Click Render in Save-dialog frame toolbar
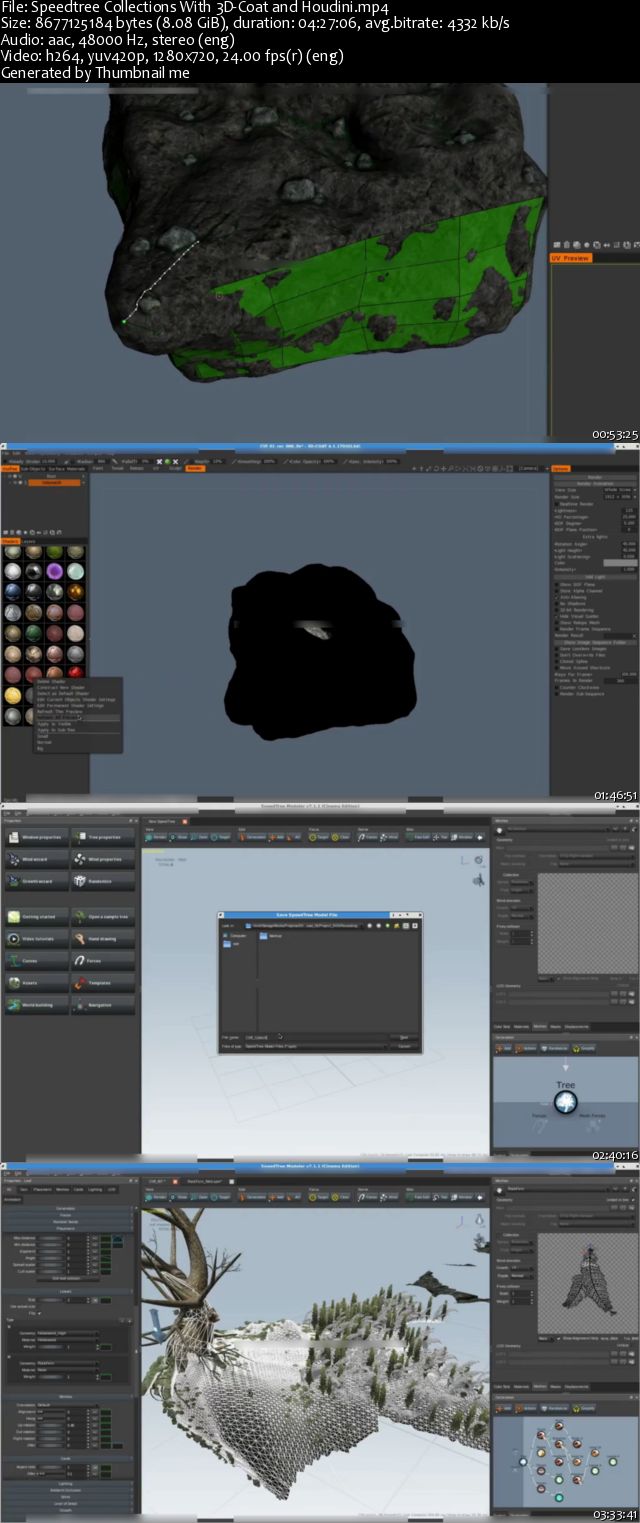The width and height of the screenshot is (640, 1523). click(x=156, y=837)
